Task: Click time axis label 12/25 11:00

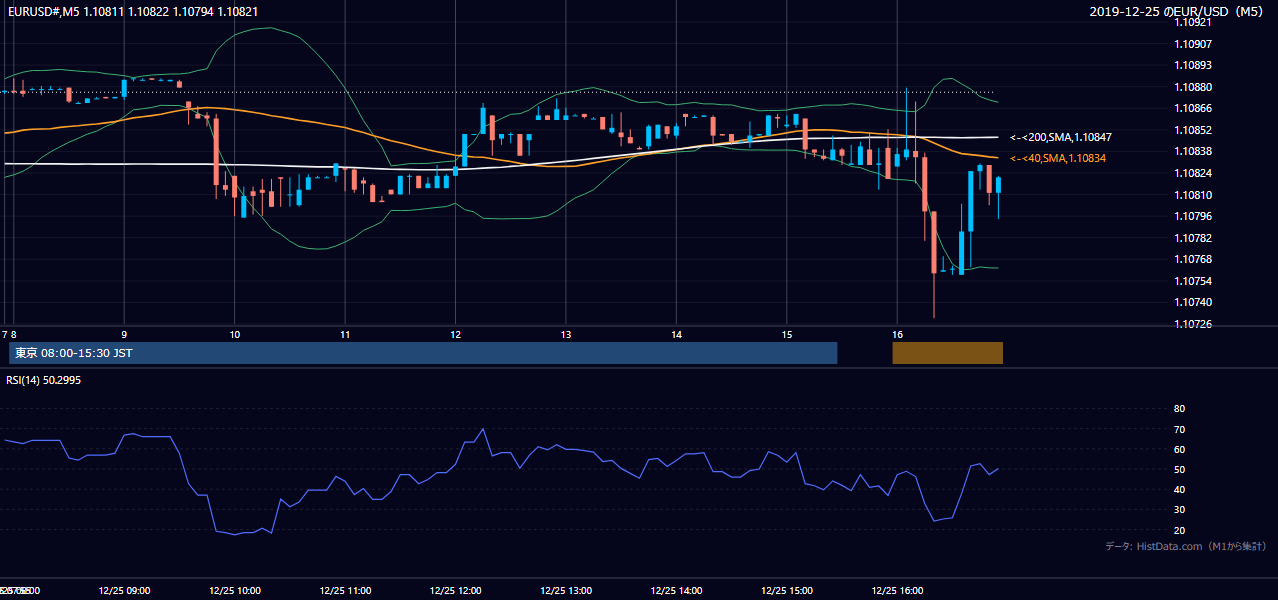Action: coord(344,591)
